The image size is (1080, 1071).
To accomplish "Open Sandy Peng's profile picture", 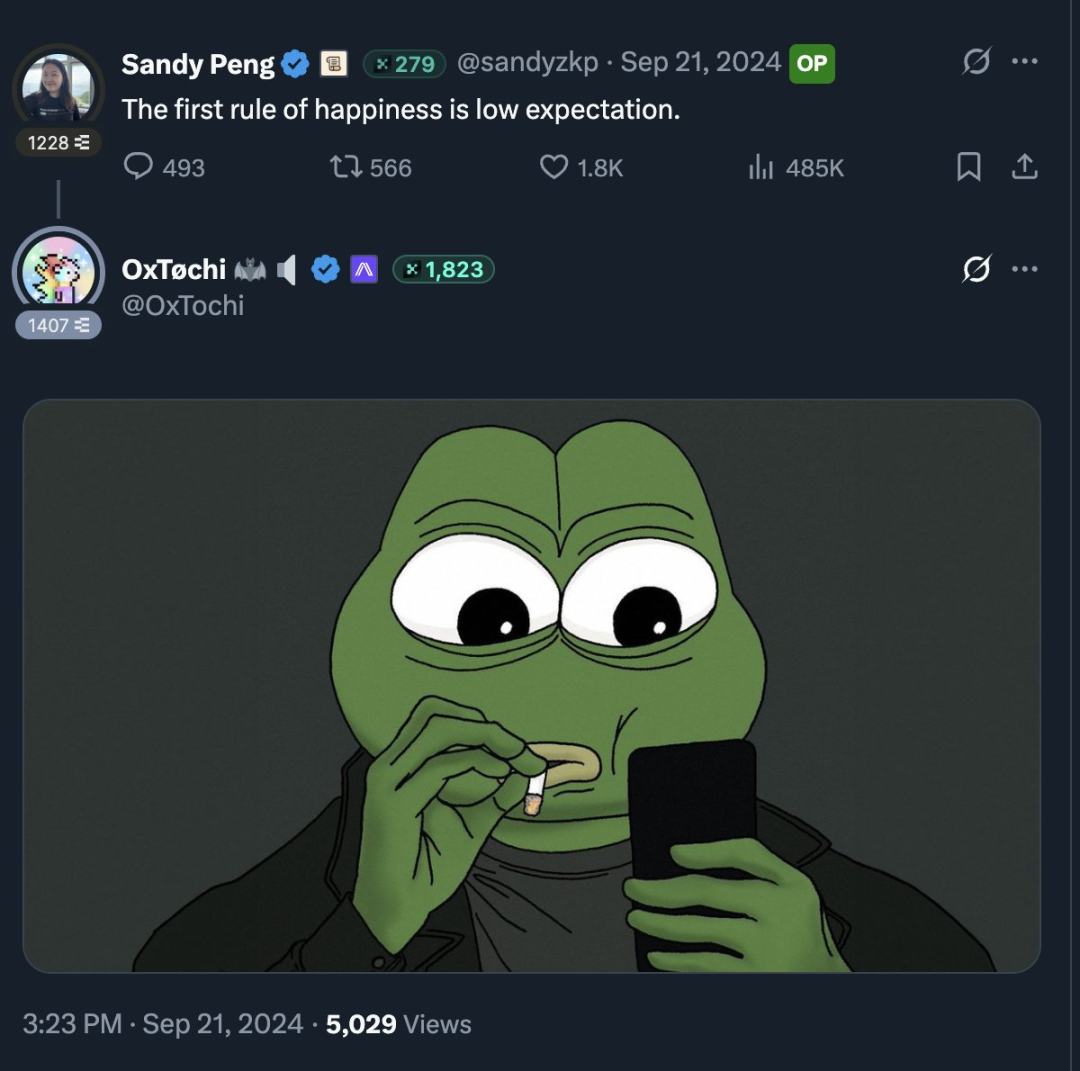I will [x=58, y=88].
